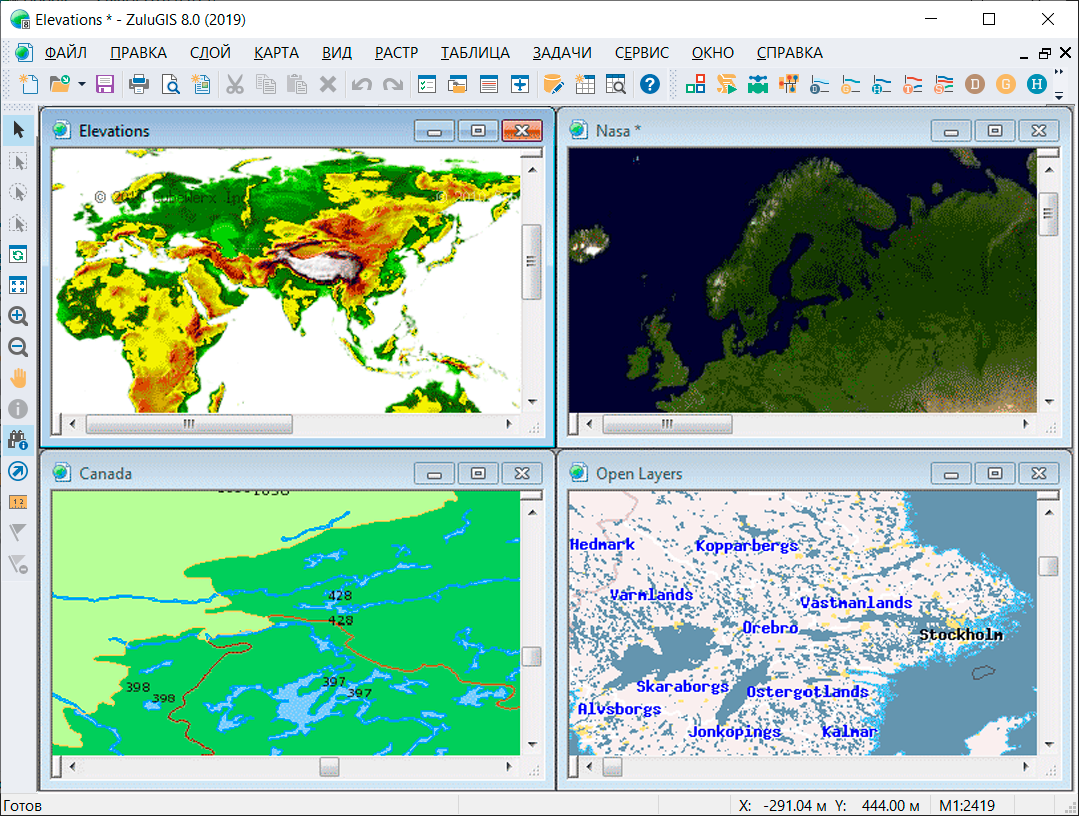Open the toolbar options dropdown arrow at far right
Screen dimensions: 1079x816
[x=1059, y=96]
